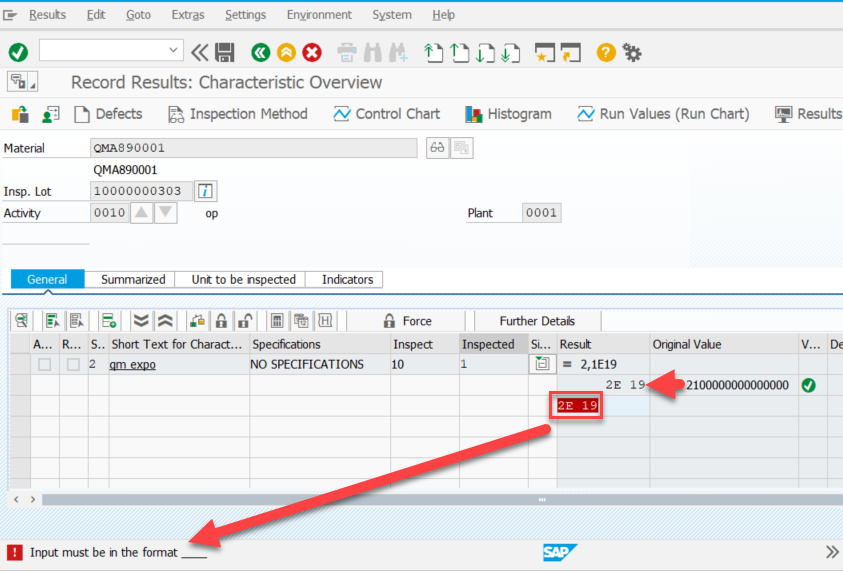Click the Si... column icon in qm expo row
The width and height of the screenshot is (843, 571).
coord(542,364)
